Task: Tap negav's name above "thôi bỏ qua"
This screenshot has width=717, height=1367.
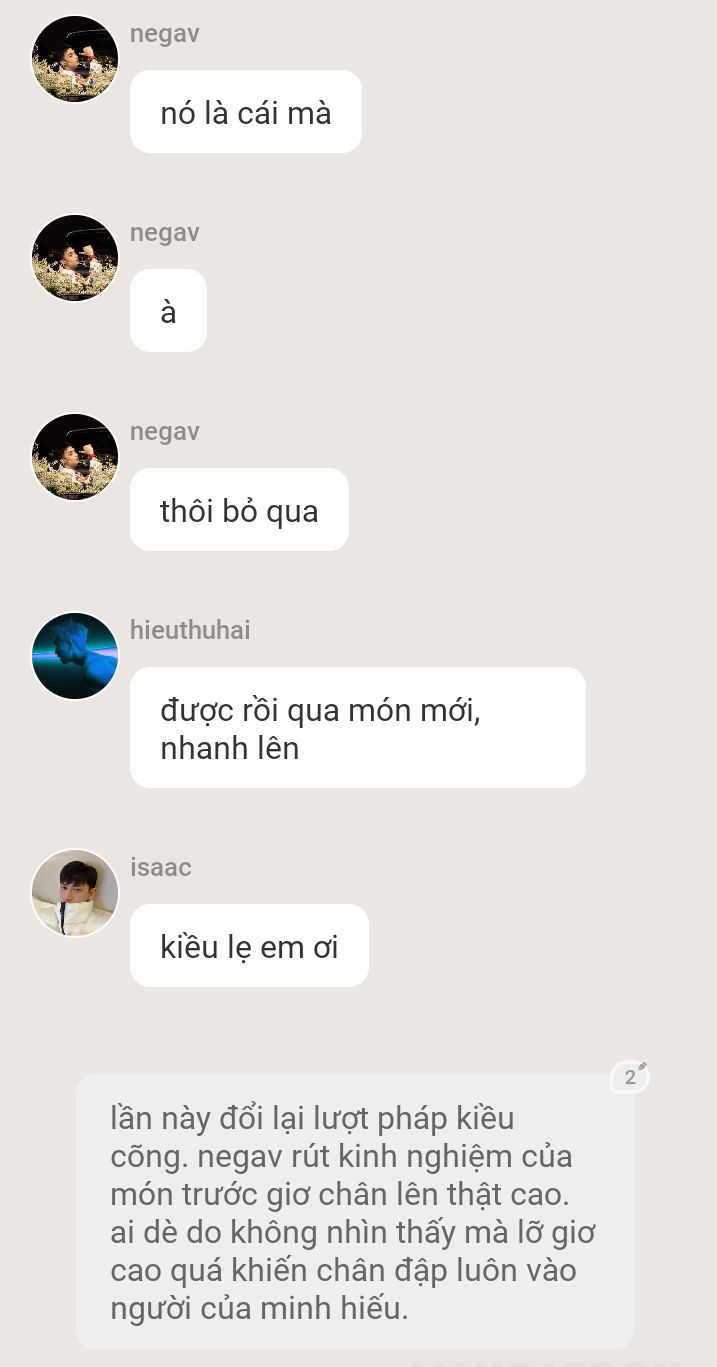Action: click(x=165, y=432)
